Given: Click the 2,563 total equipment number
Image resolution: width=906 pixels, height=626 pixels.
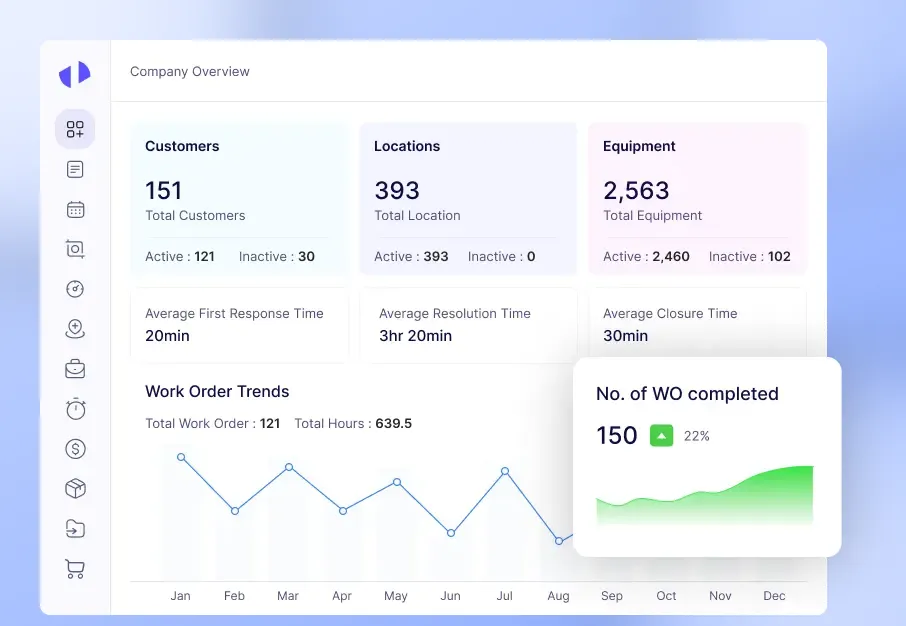Looking at the screenshot, I should pos(636,191).
